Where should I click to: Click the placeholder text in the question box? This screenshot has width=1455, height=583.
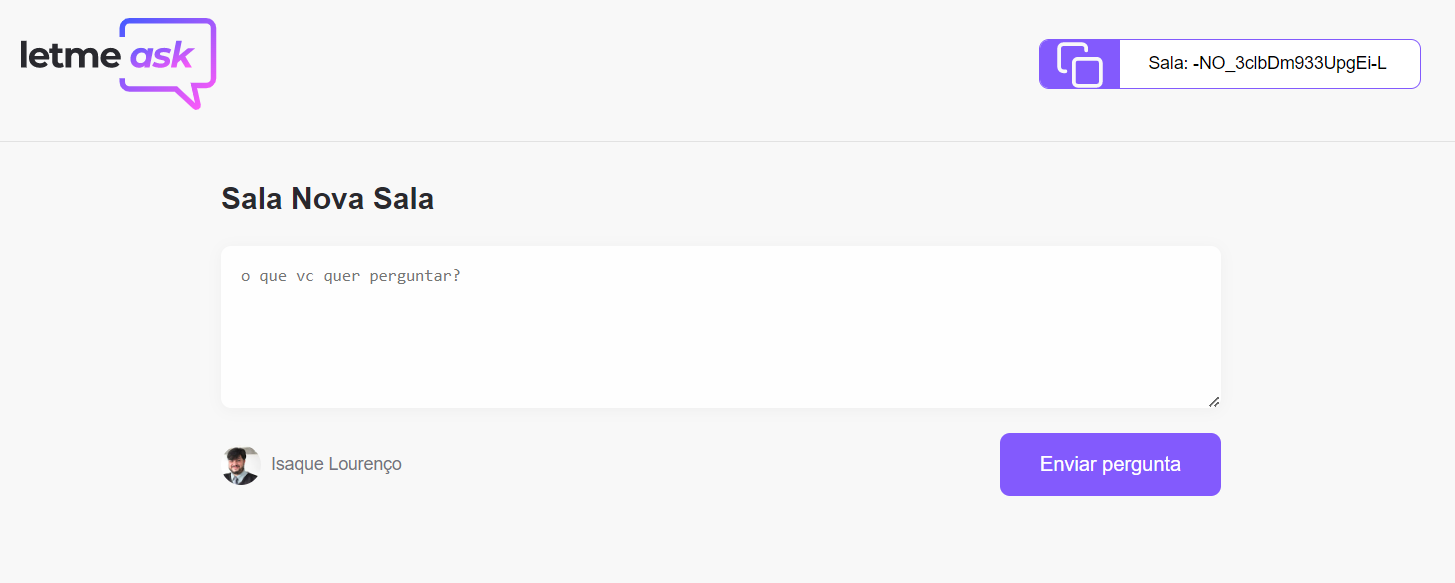pos(351,275)
